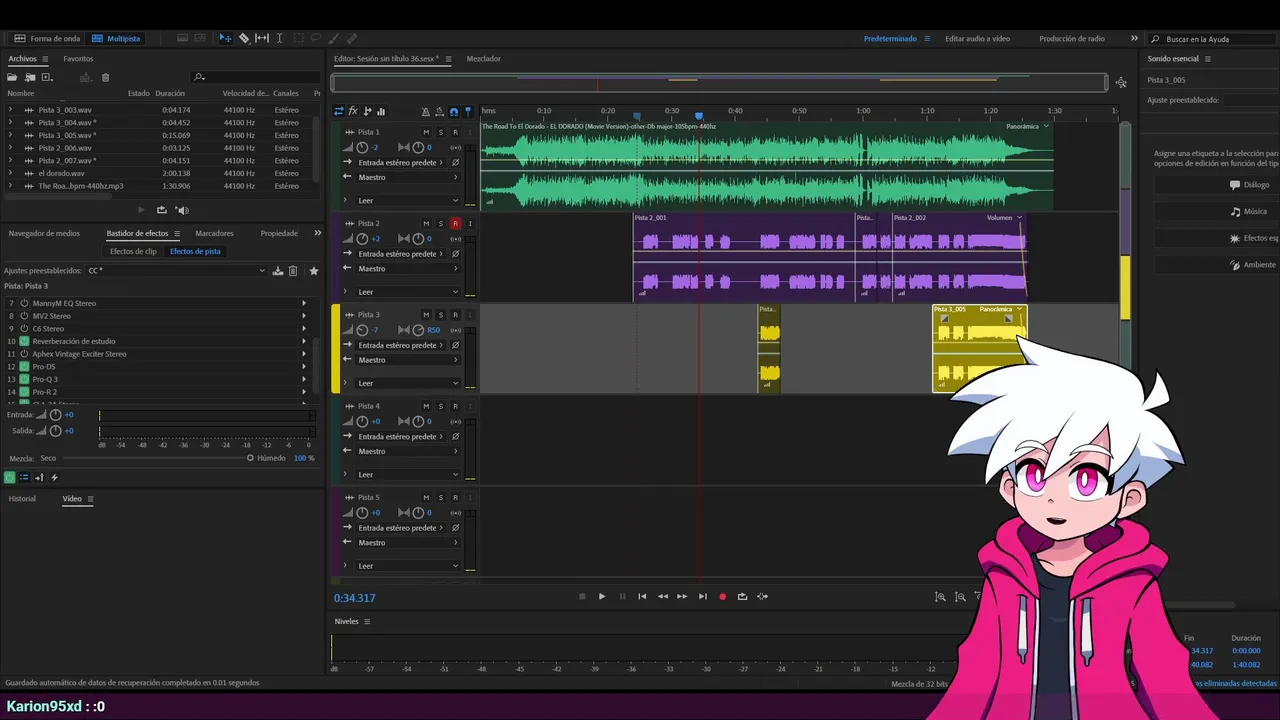Click the phase invert icon on Pista 1
Image resolution: width=1280 pixels, height=720 pixels.
pos(455,162)
